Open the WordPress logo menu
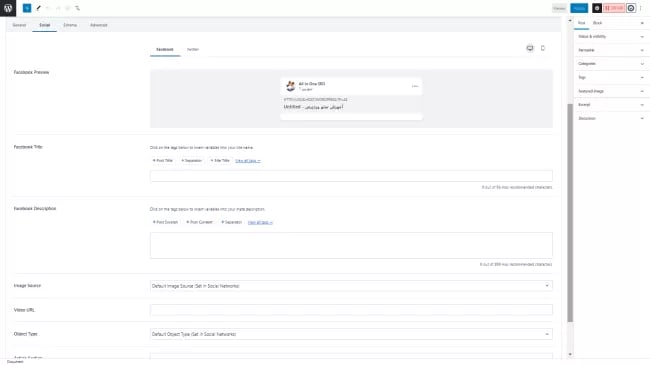 [8, 8]
